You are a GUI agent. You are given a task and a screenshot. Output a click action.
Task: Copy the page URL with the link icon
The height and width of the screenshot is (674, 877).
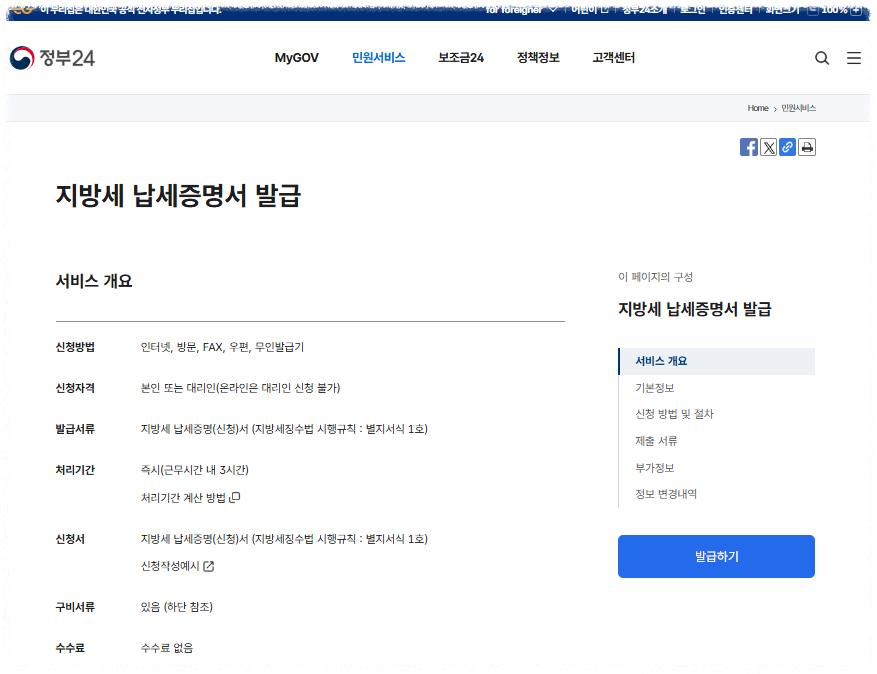(787, 147)
